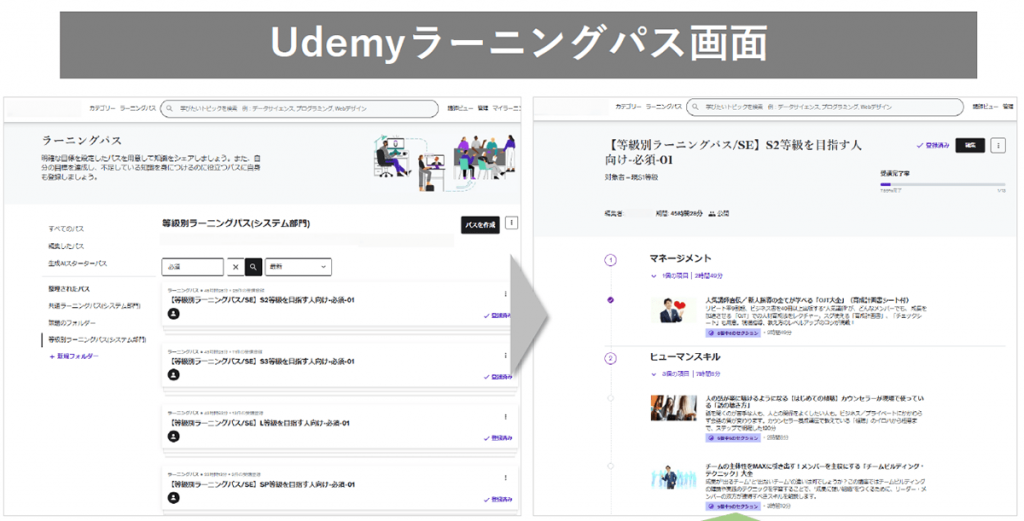The width and height of the screenshot is (1024, 521).
Task: Select 生成AIスターターパス in the sidebar
Action: pos(77,263)
